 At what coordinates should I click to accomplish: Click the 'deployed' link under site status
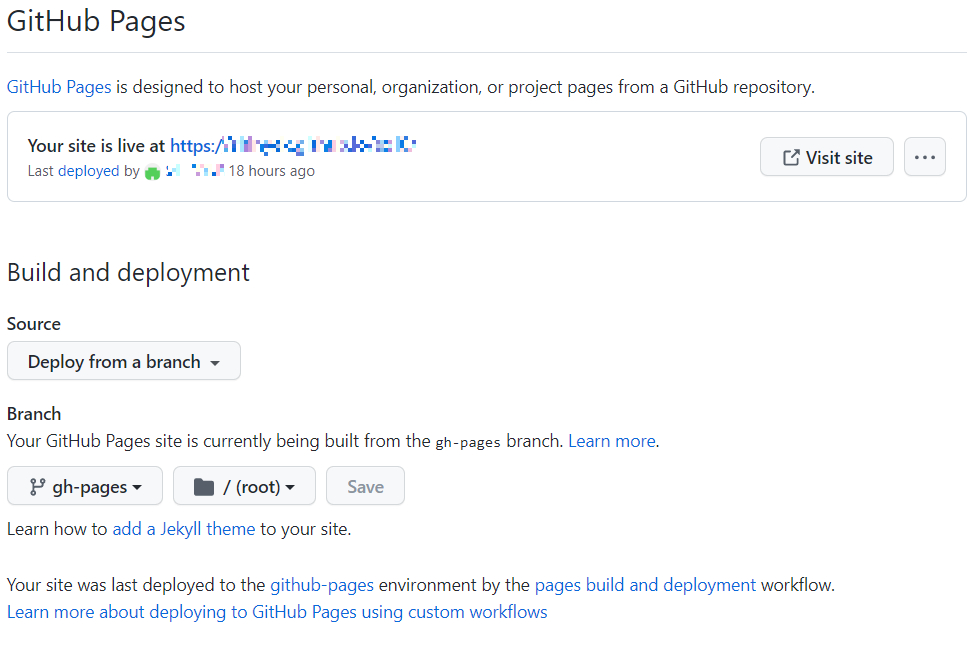coord(88,171)
